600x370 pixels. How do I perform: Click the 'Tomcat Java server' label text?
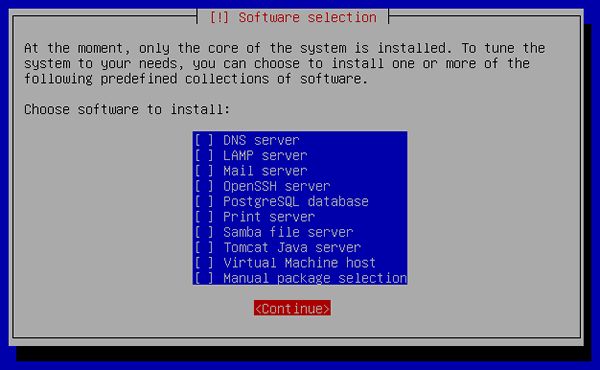click(292, 247)
